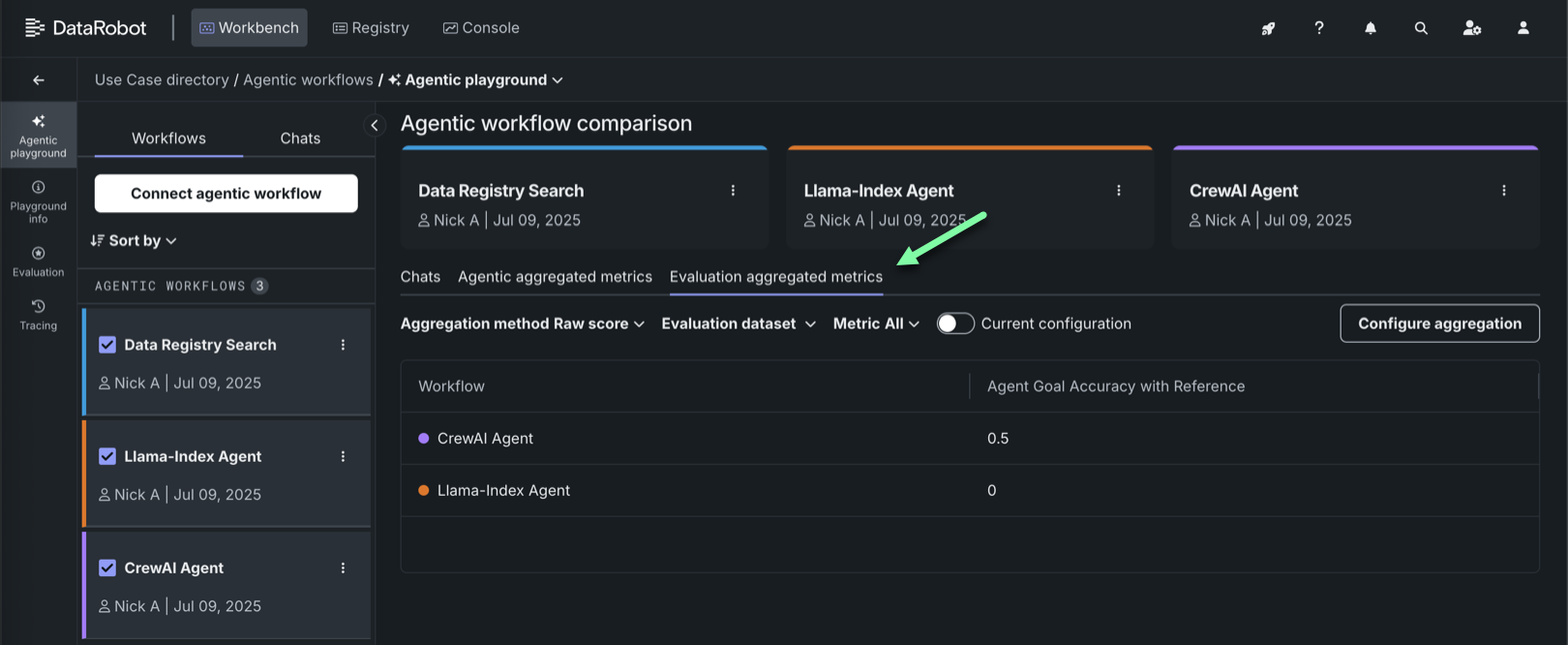Image resolution: width=1568 pixels, height=645 pixels.
Task: Open notifications bell icon
Action: 1371,28
